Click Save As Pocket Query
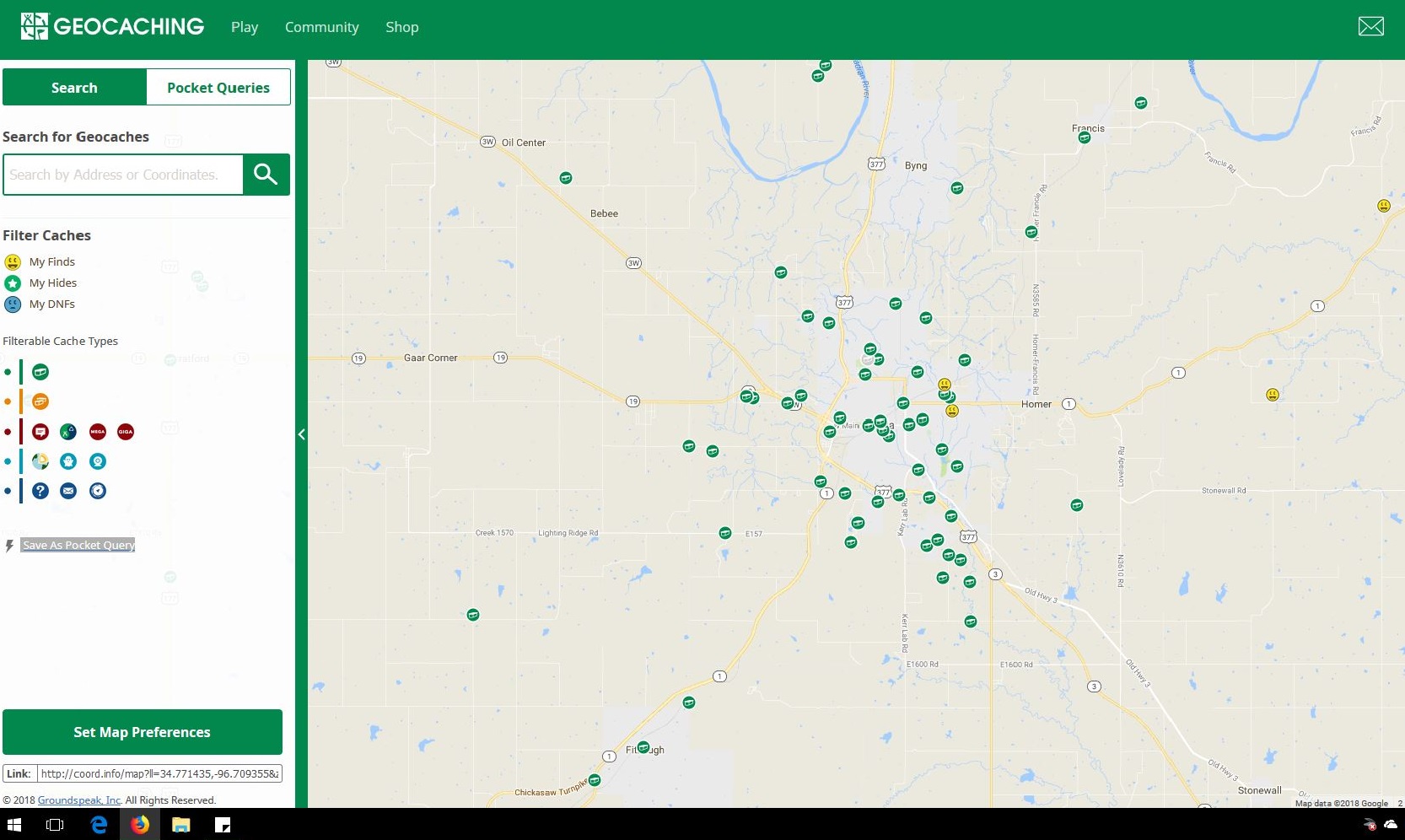1405x840 pixels. tap(78, 545)
